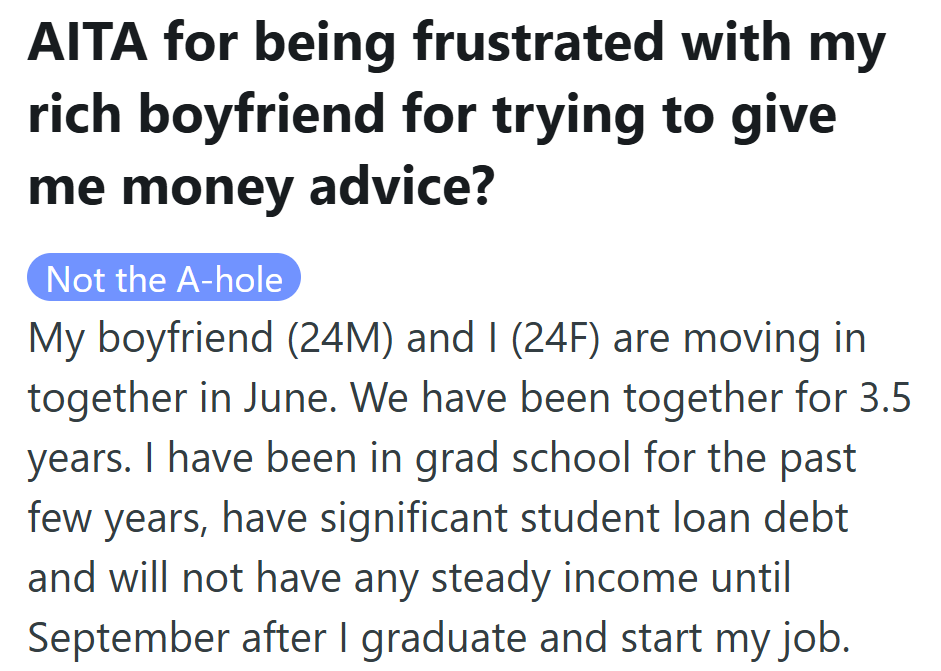Viewport: 941px width, 671px height.
Task: Click the phrase "steady income" in the body
Action: tap(564, 578)
